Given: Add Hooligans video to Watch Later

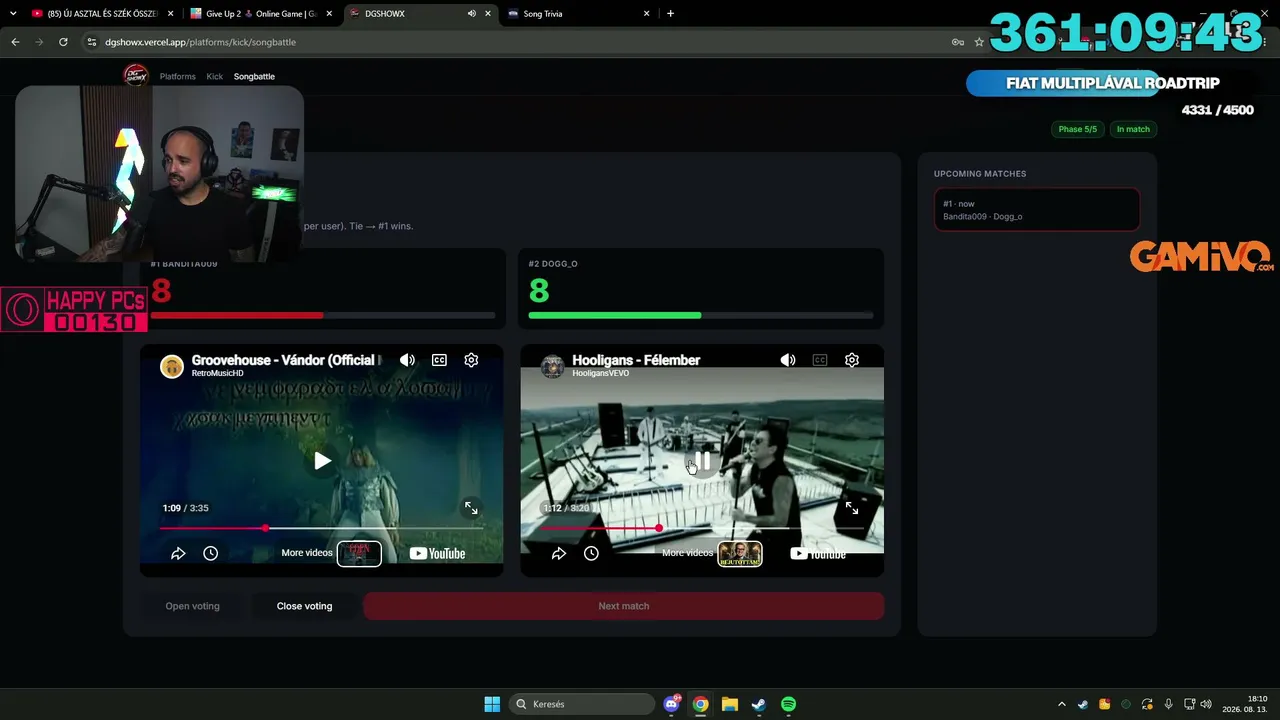Looking at the screenshot, I should tap(591, 553).
